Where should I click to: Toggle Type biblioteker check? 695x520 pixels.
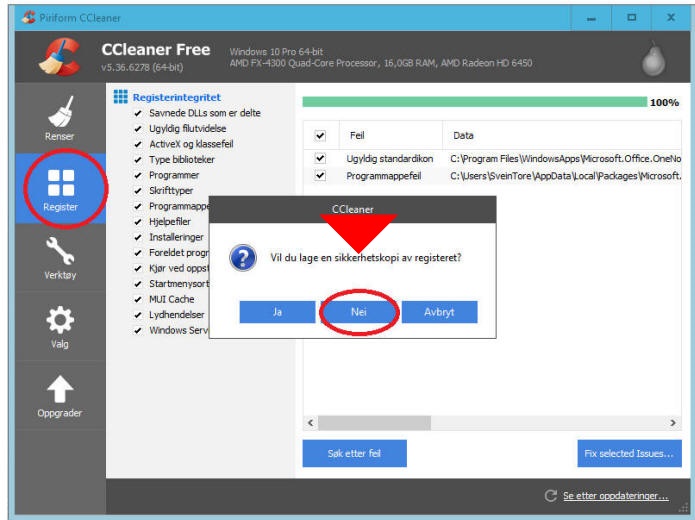pyautogui.click(x=138, y=160)
